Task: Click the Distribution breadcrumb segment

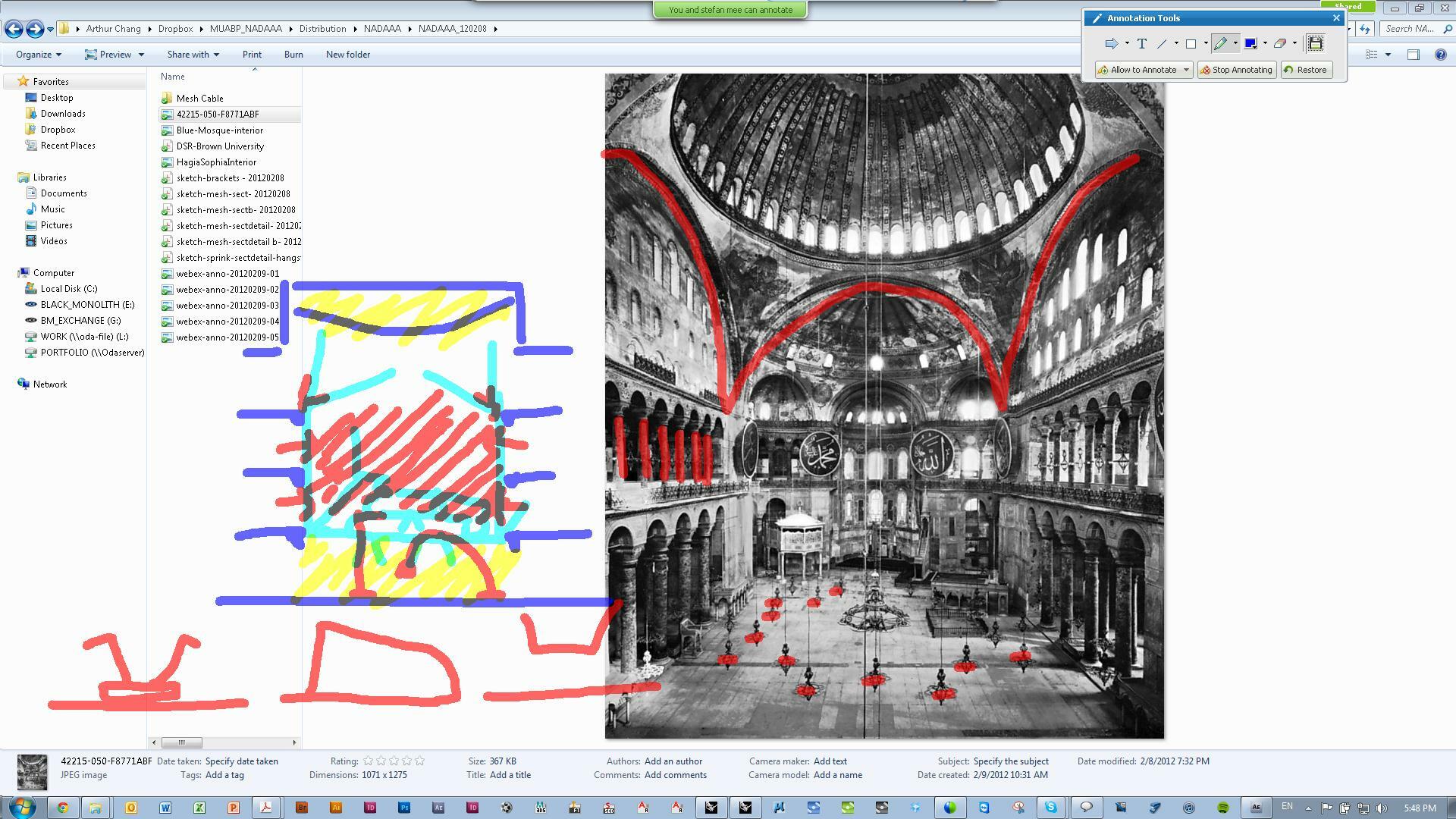Action: pyautogui.click(x=322, y=29)
